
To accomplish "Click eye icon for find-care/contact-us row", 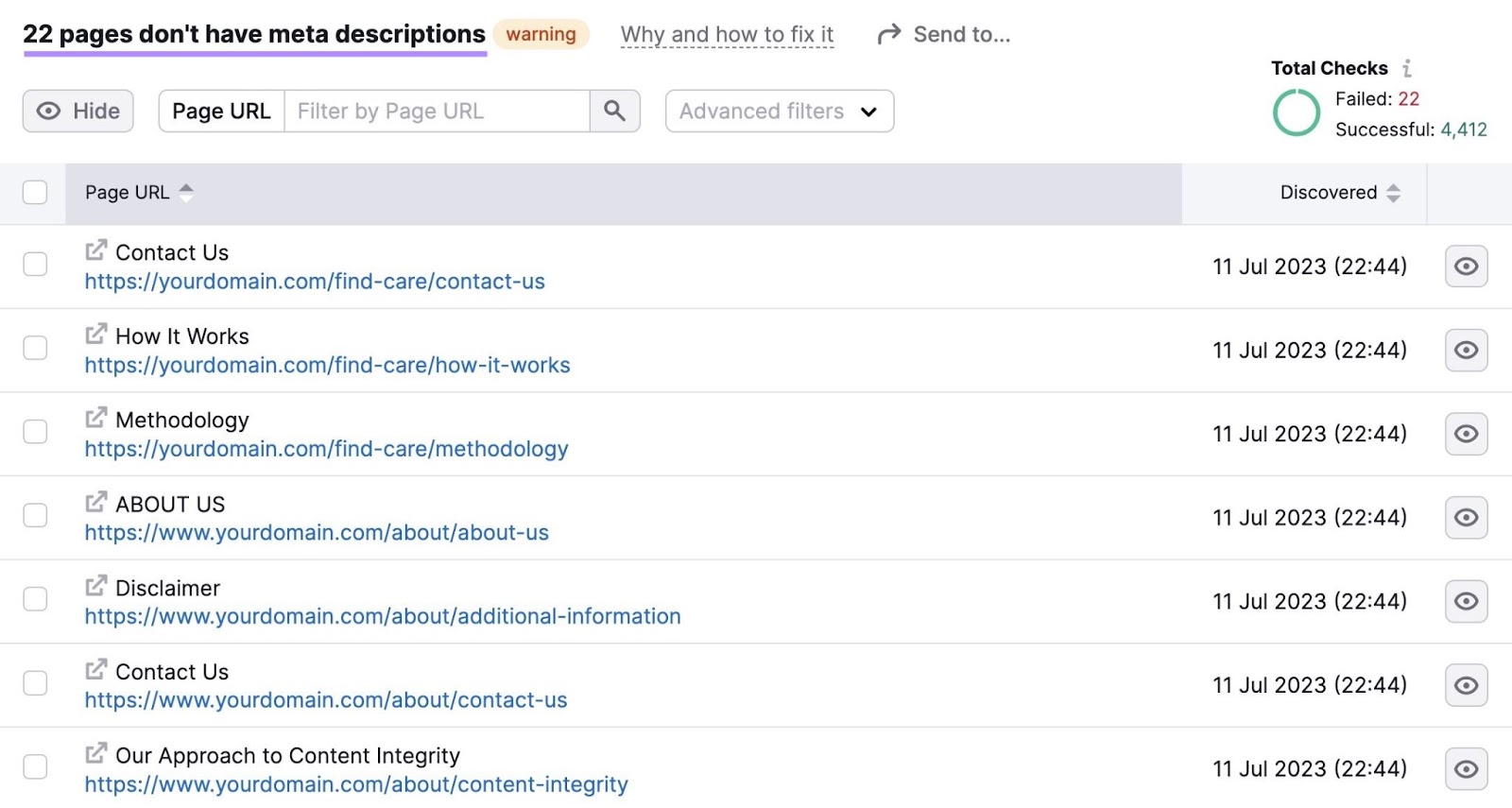I will coord(1466,266).
